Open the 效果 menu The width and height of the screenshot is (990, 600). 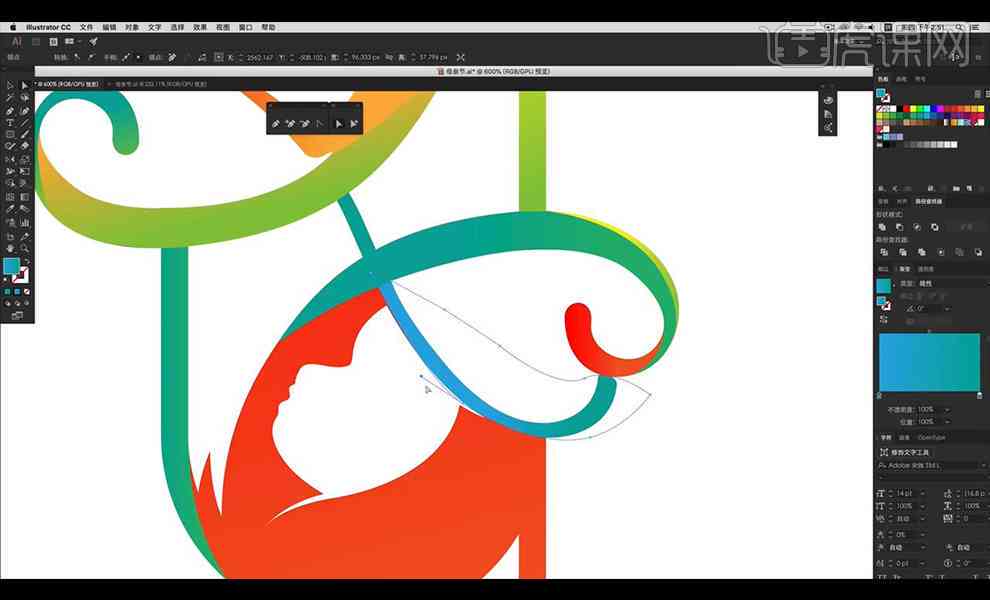coord(200,28)
